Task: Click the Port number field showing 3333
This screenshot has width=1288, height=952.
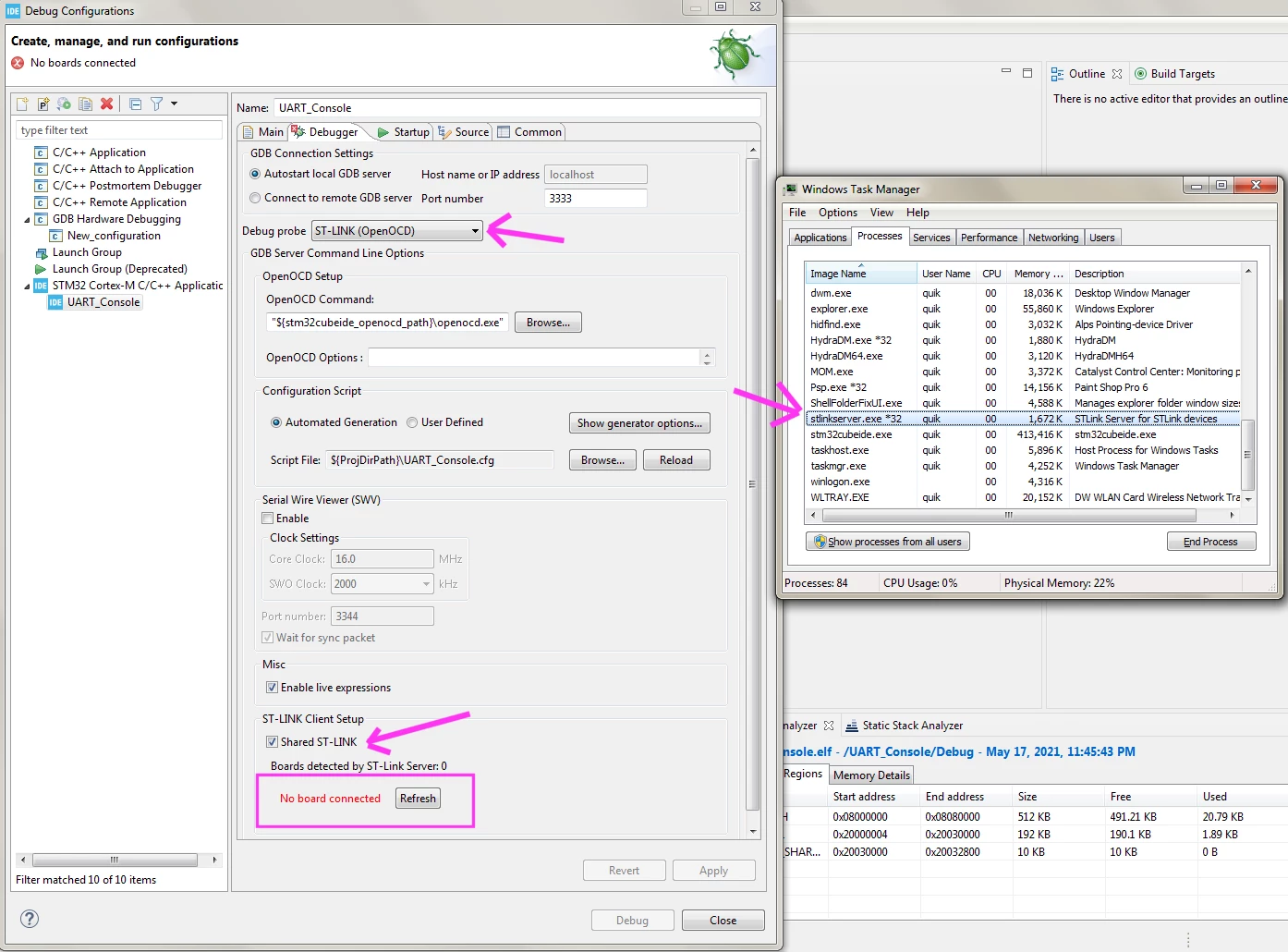Action: coord(596,199)
